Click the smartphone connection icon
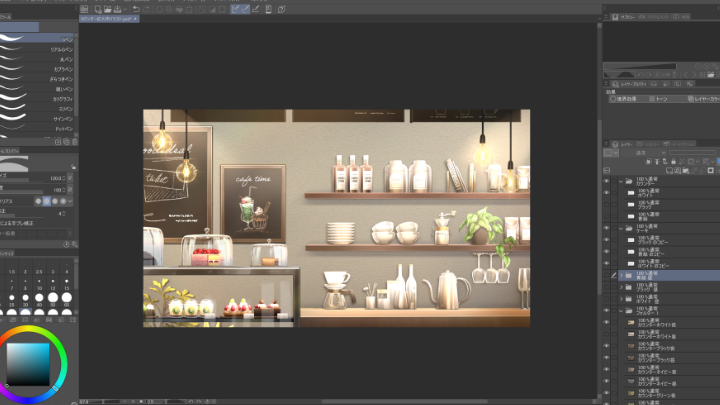This screenshot has height=405, width=720. click(x=269, y=9)
